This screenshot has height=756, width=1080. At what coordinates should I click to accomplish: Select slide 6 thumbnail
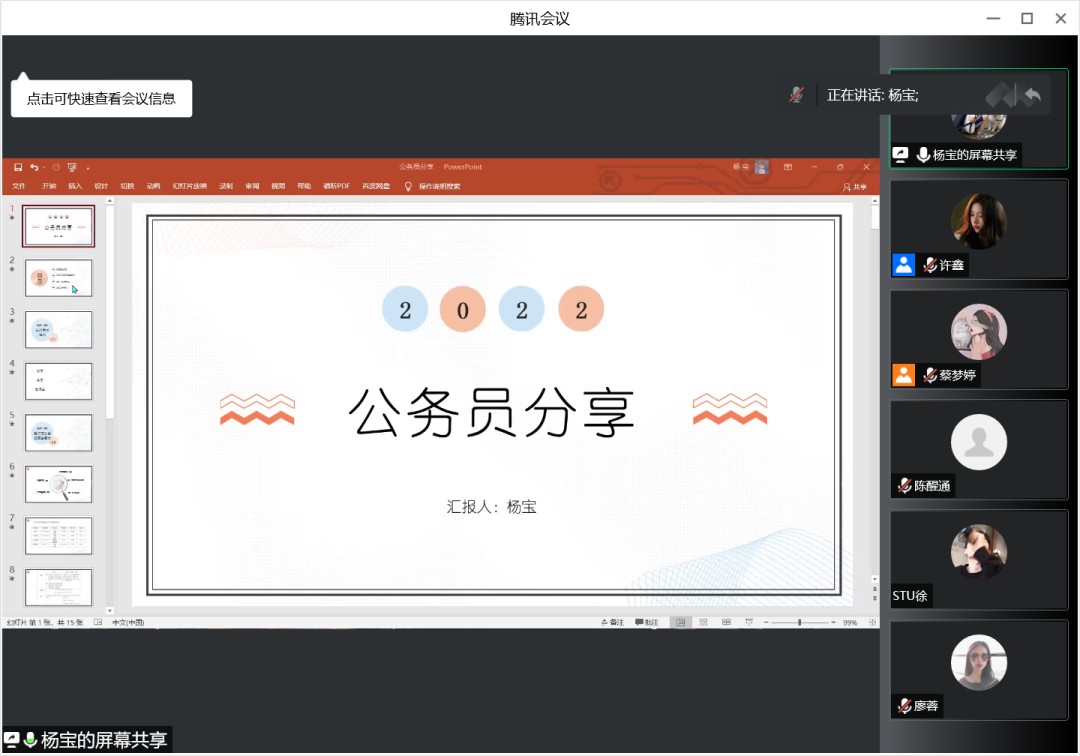coord(59,485)
